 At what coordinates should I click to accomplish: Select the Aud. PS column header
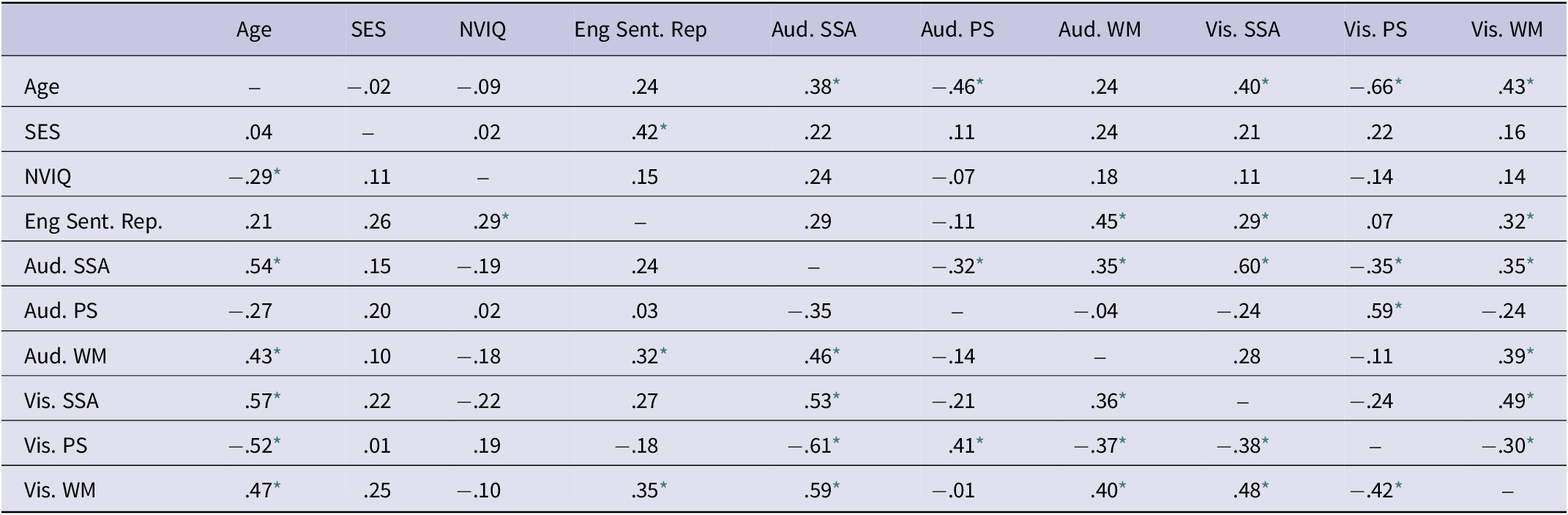coord(957,29)
